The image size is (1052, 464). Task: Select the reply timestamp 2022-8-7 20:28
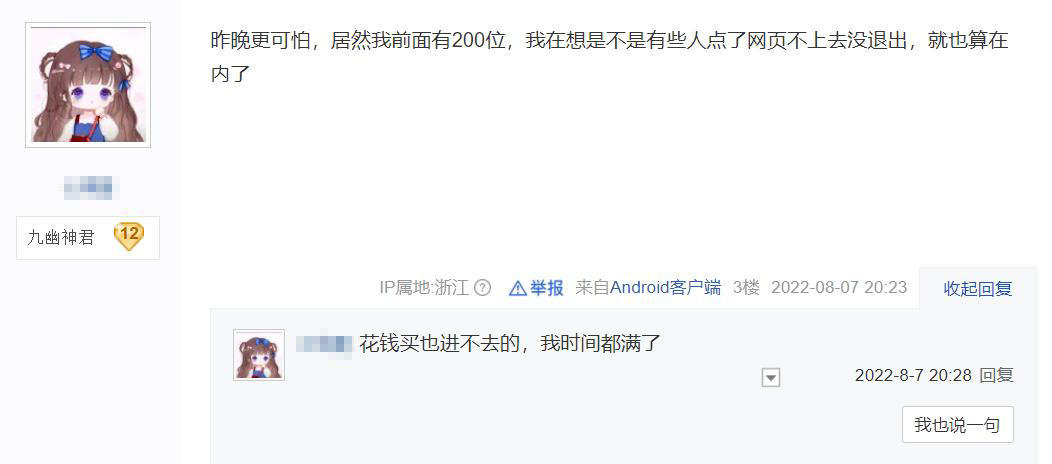click(913, 375)
